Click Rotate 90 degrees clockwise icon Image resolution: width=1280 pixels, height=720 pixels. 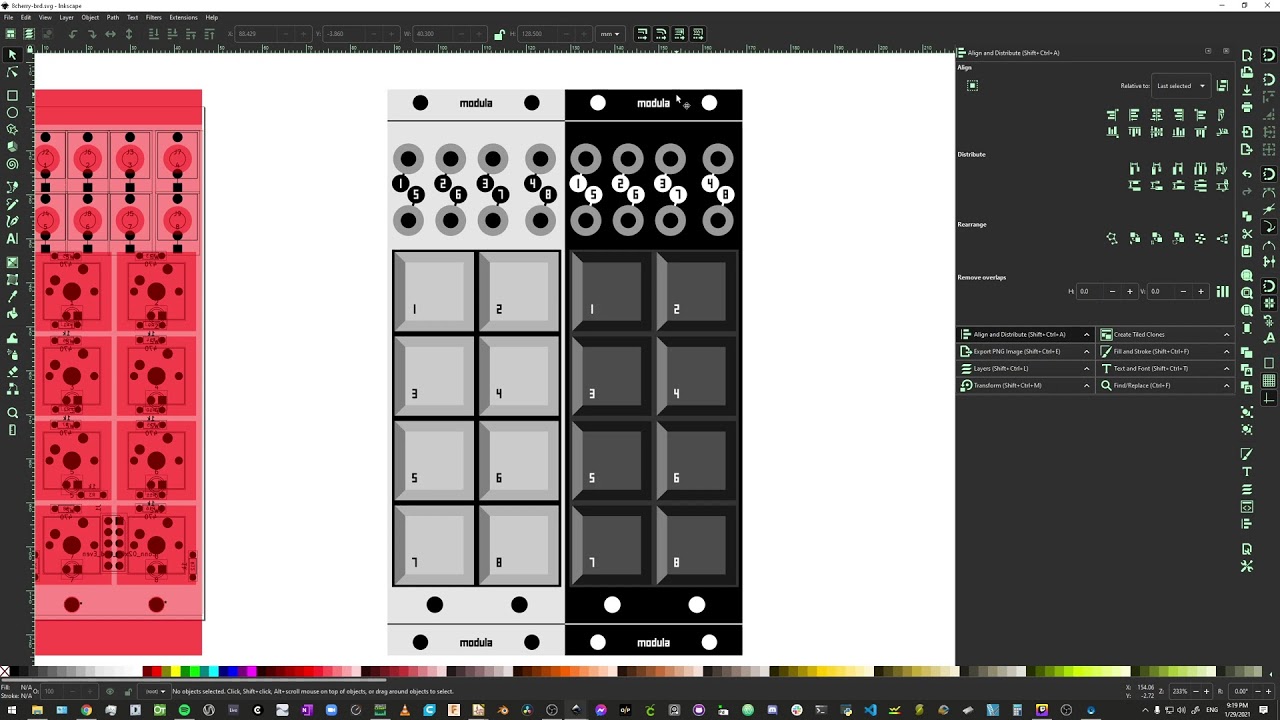click(93, 34)
